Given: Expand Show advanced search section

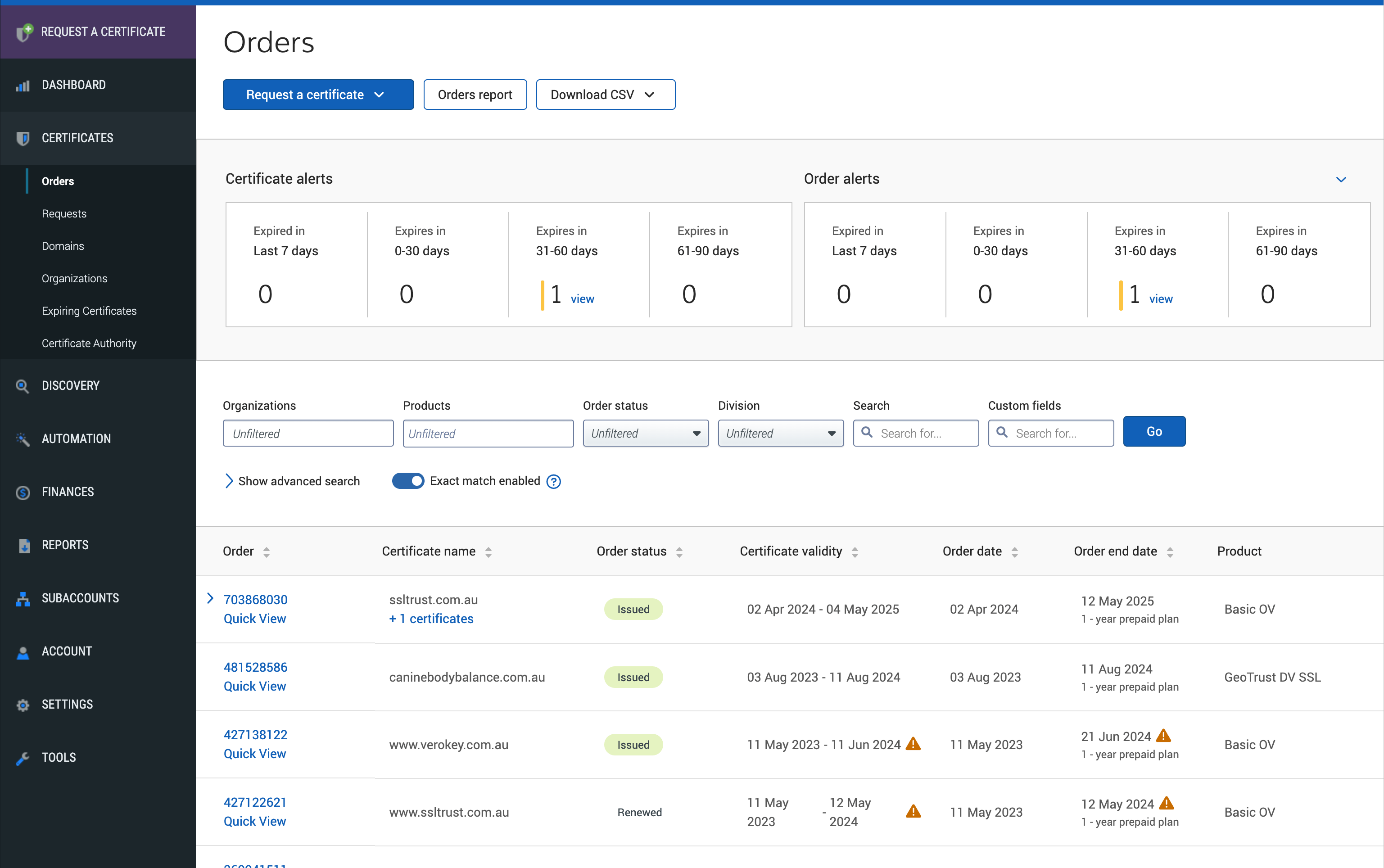Looking at the screenshot, I should tap(292, 481).
